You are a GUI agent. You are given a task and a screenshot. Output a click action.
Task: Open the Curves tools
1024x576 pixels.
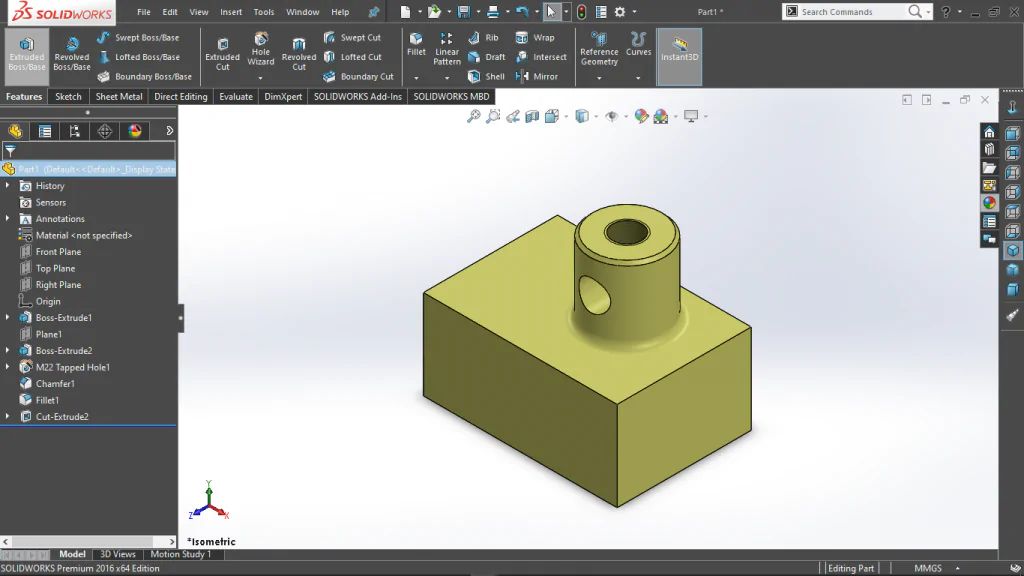click(x=638, y=44)
